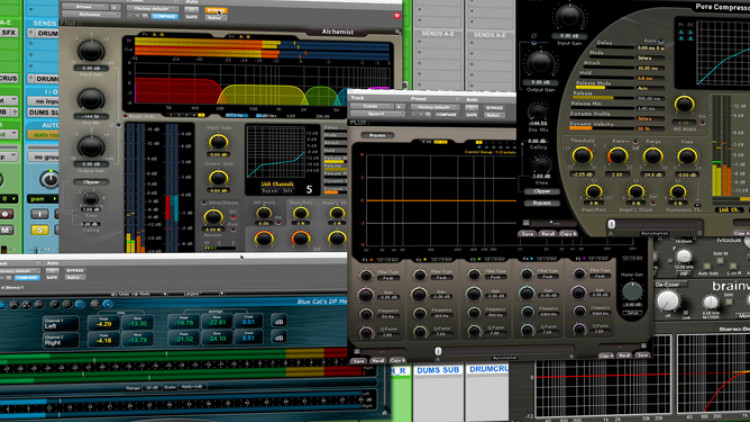
Task: Click the Alchemist Output Gain large knob
Action: [x=91, y=146]
